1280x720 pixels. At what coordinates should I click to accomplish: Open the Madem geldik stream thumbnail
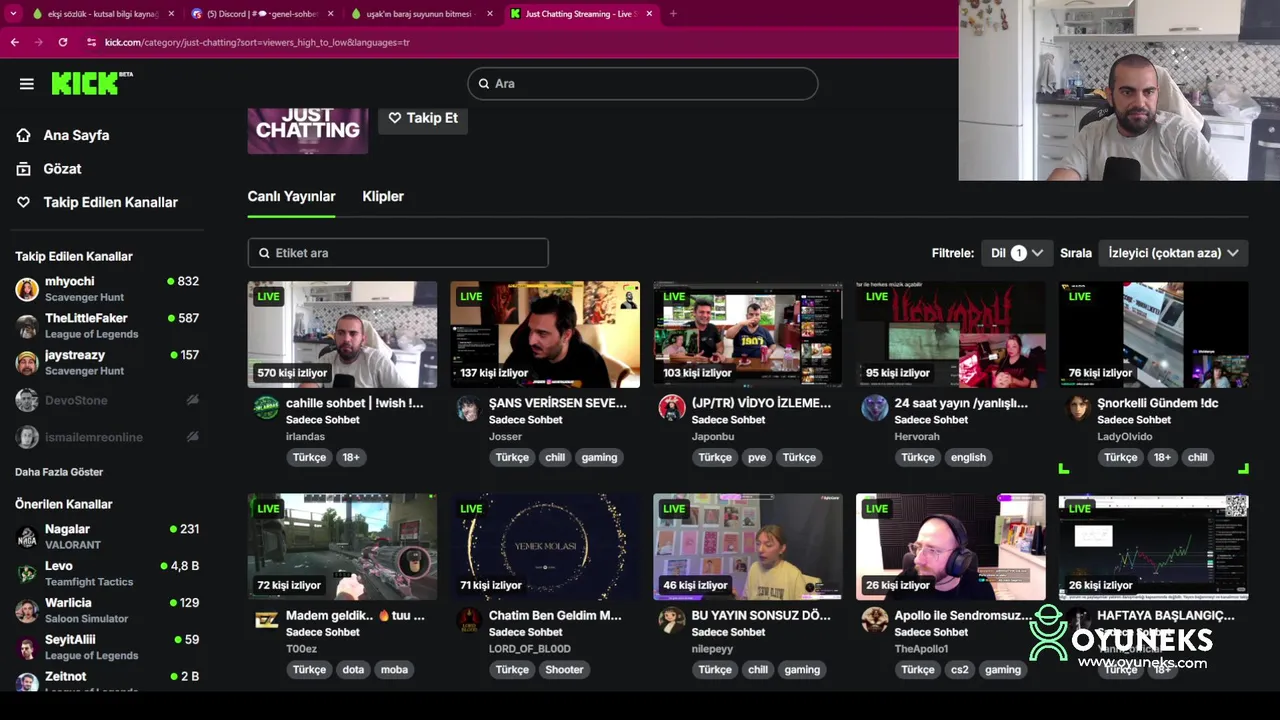pos(342,547)
